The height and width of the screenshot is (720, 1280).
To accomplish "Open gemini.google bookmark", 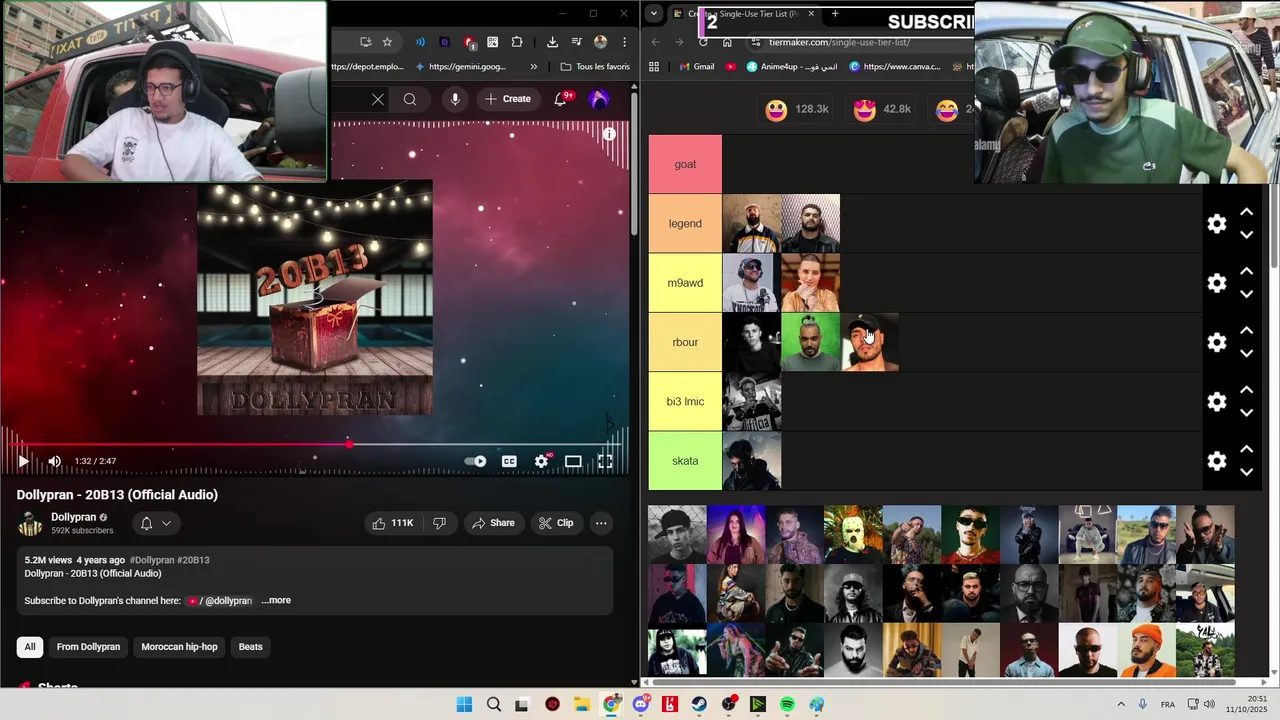I will coord(460,67).
